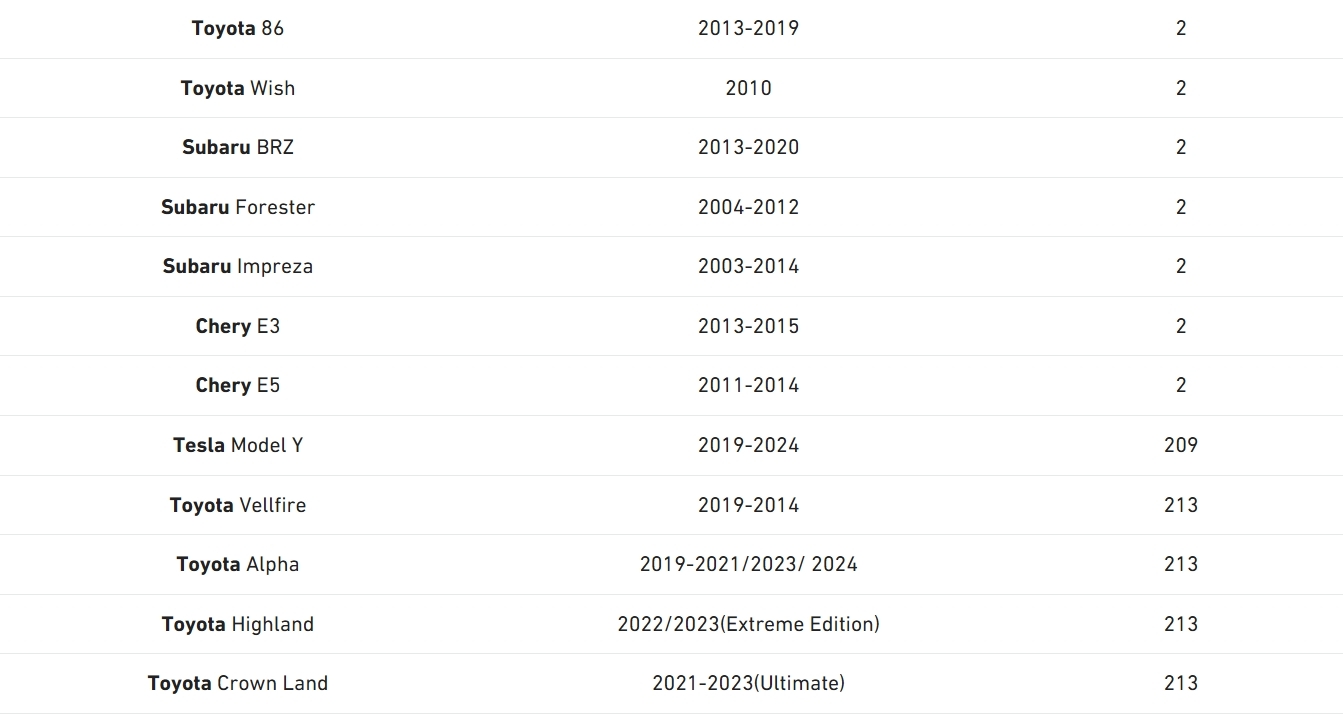This screenshot has width=1343, height=714.
Task: Select the Tesla Model Y name
Action: [x=238, y=445]
